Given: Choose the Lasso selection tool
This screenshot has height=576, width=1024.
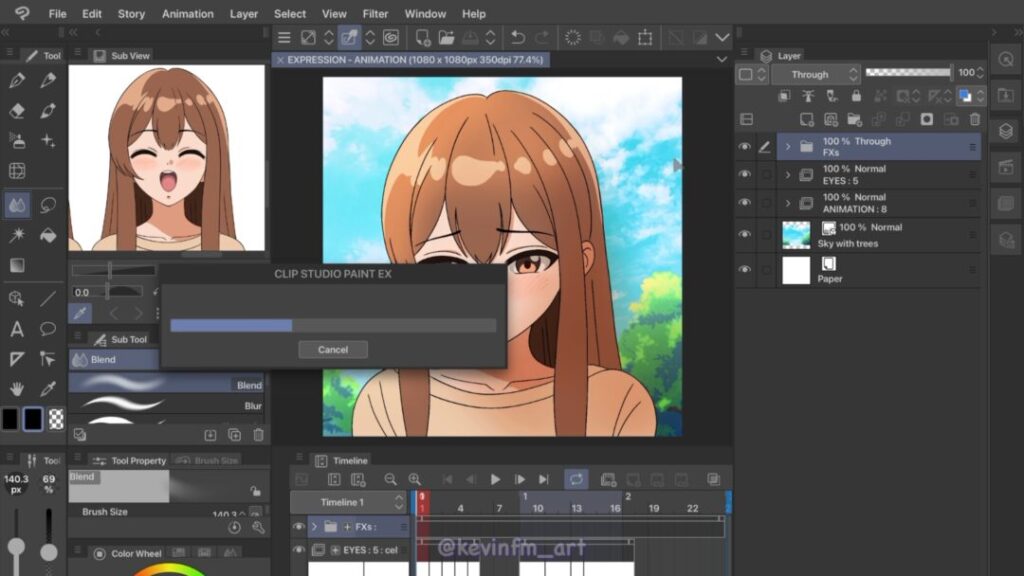Looking at the screenshot, I should click(47, 205).
